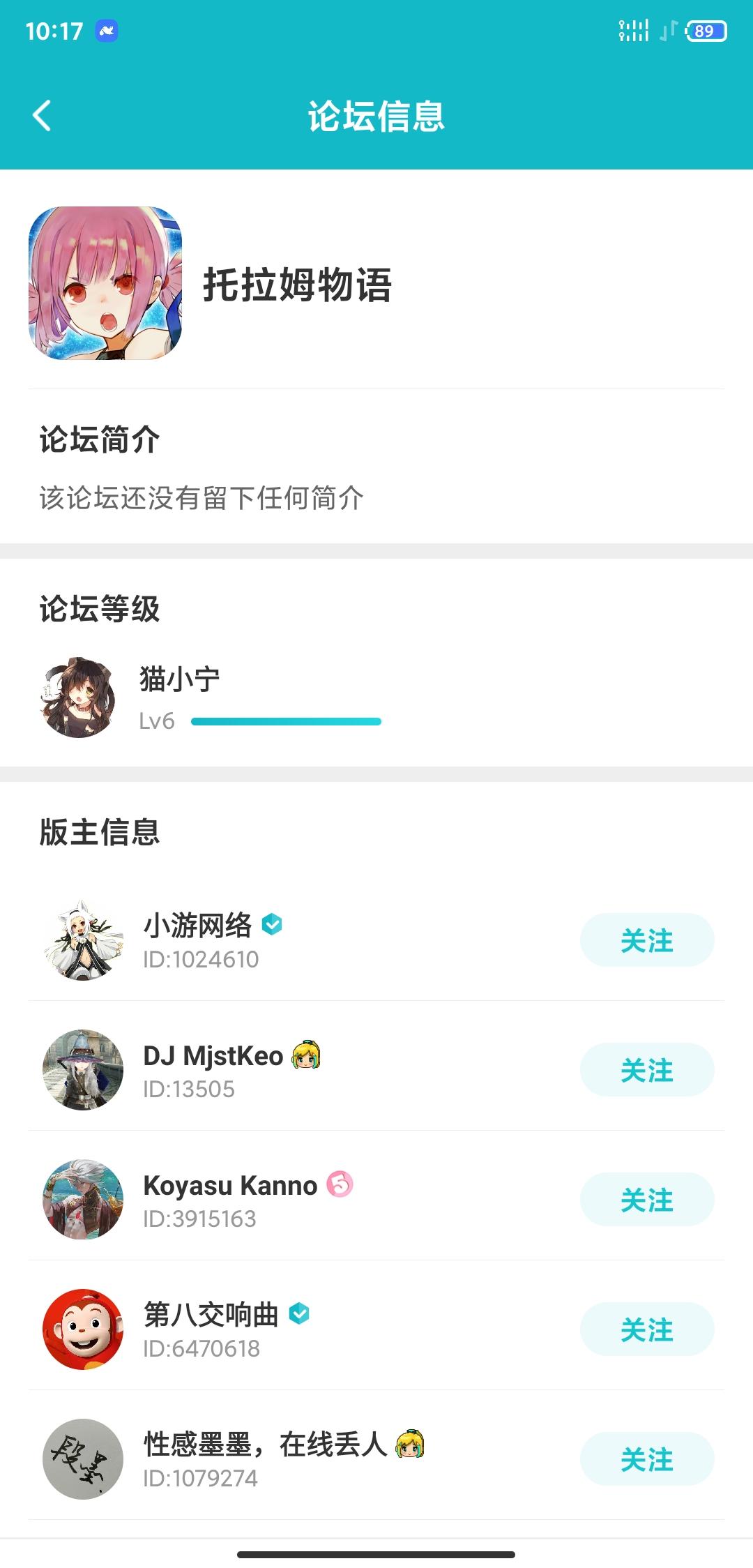Open 第八交响曲 monkey avatar
753x1568 pixels.
83,1329
